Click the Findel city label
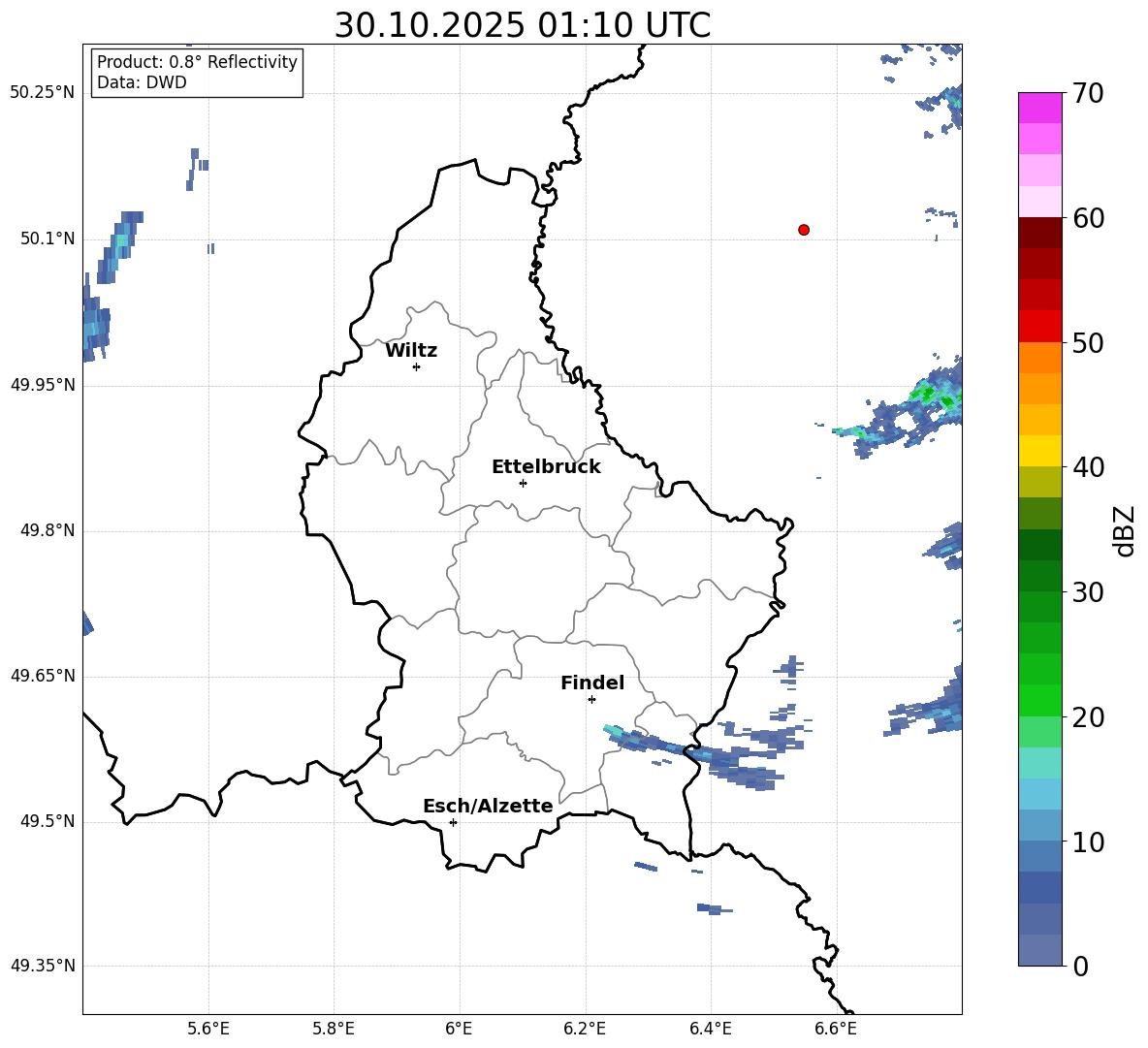Viewport: 1148px width, 1048px height. click(x=592, y=683)
